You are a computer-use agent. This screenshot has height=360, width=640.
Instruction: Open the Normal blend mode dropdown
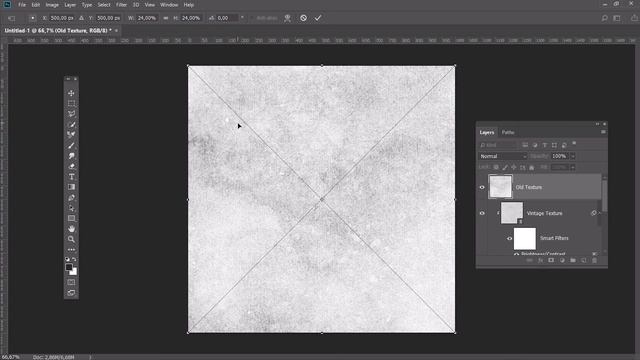(503, 156)
